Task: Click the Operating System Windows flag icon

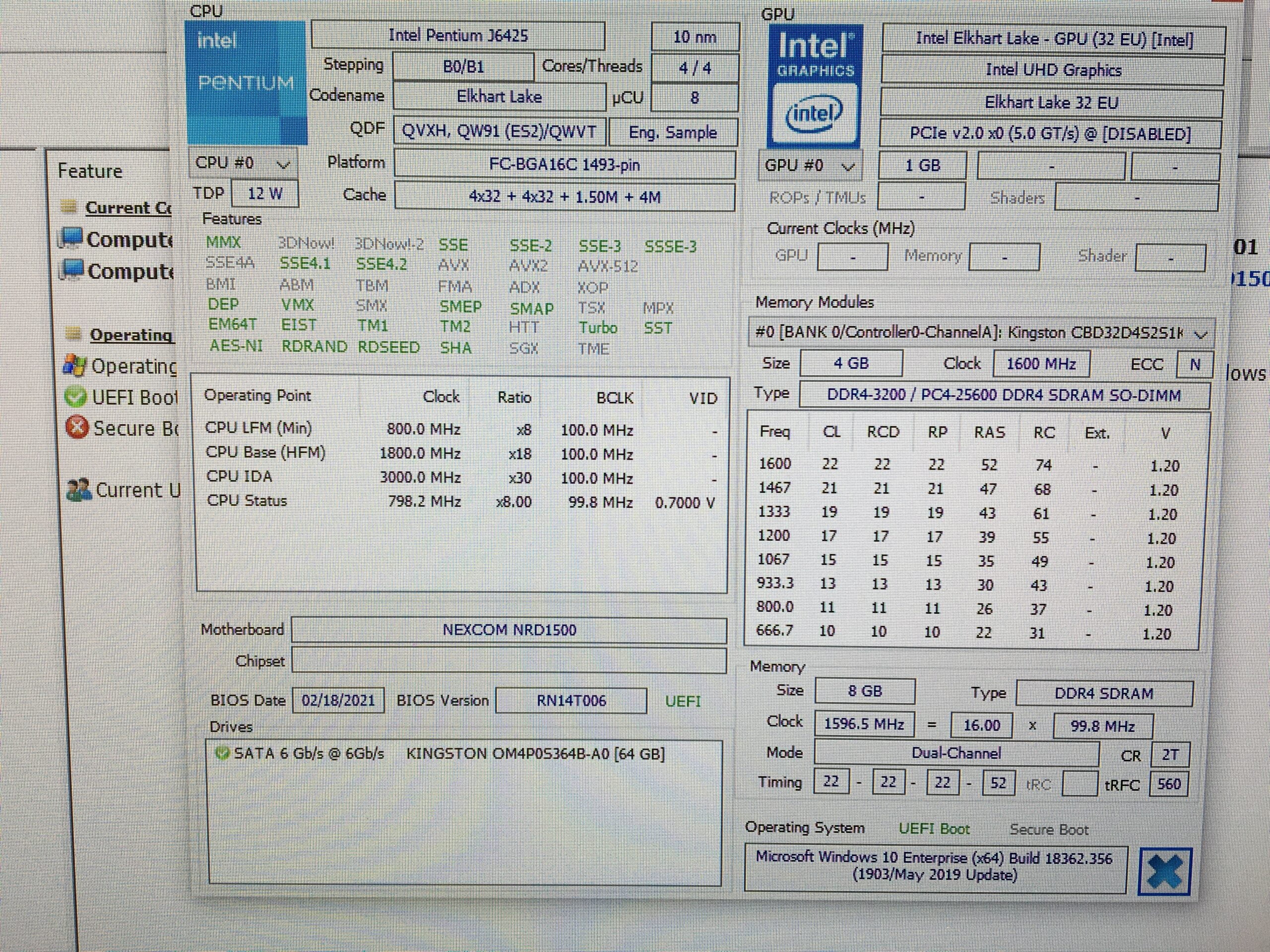Action: [x=74, y=365]
